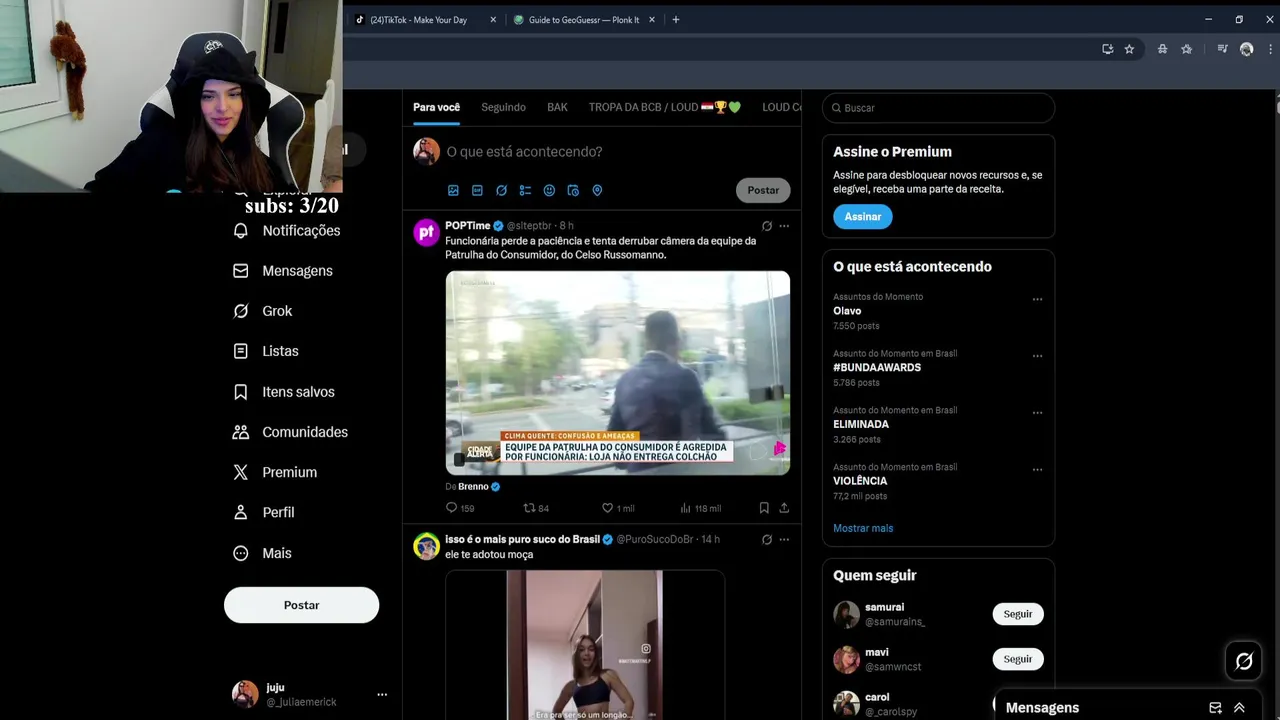Screen dimensions: 1280x720
Task: Open more options on PuroSucoDoBr post
Action: pyautogui.click(x=784, y=539)
